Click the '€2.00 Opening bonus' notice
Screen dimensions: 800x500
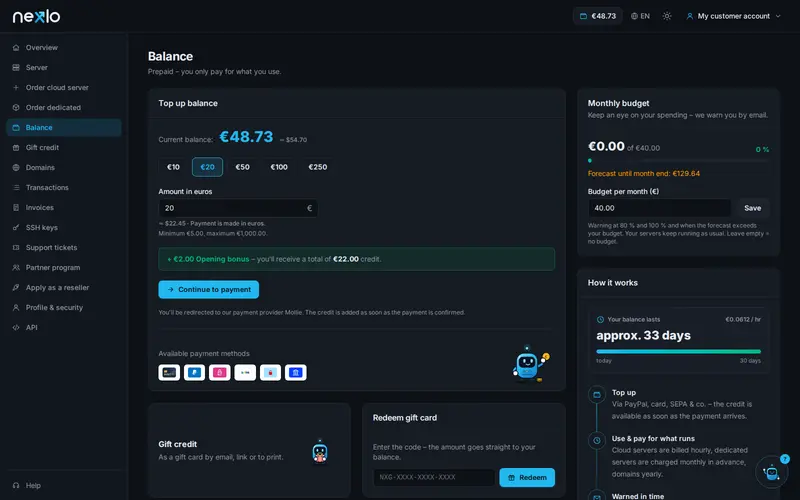tap(357, 259)
